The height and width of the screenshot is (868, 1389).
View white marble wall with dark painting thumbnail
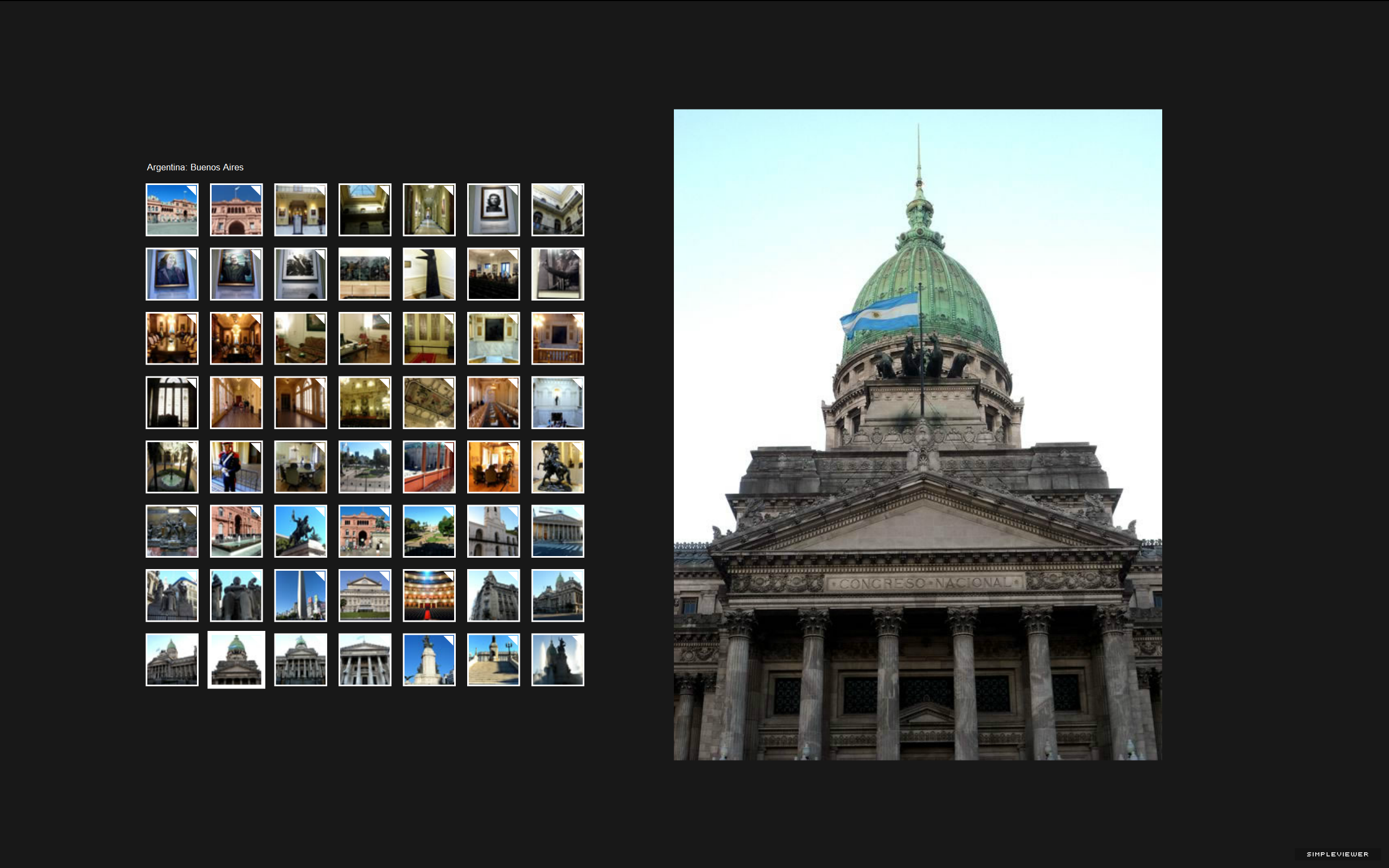coord(494,338)
